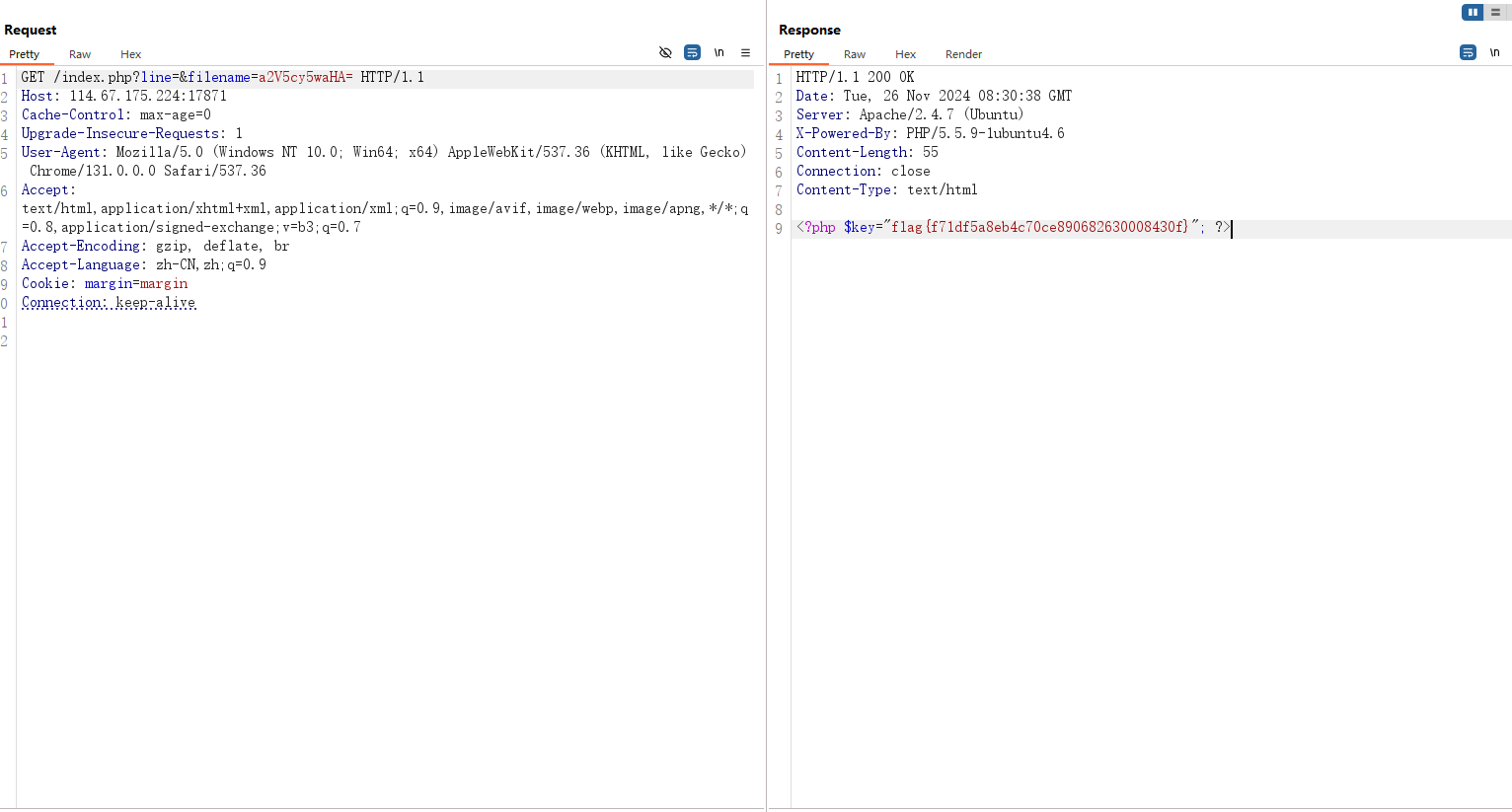Click the Cookie margin value in request
The height and width of the screenshot is (812, 1512).
[163, 283]
